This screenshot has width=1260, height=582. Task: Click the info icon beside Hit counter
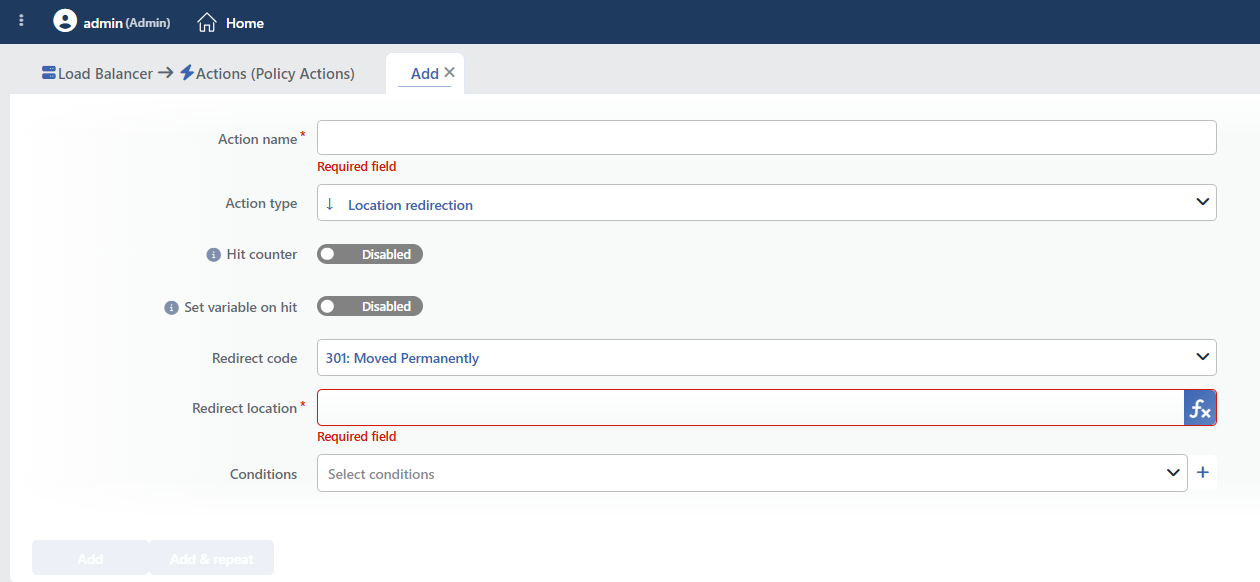213,255
